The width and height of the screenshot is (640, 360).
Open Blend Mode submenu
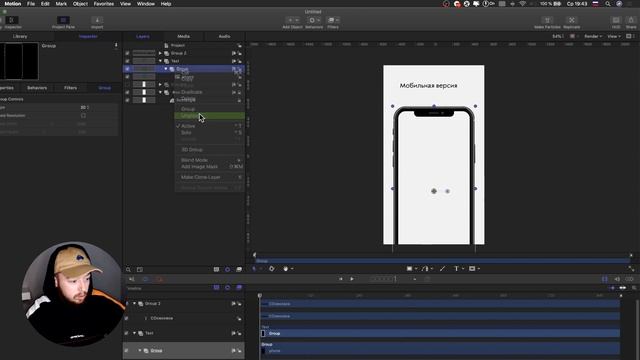pos(210,160)
